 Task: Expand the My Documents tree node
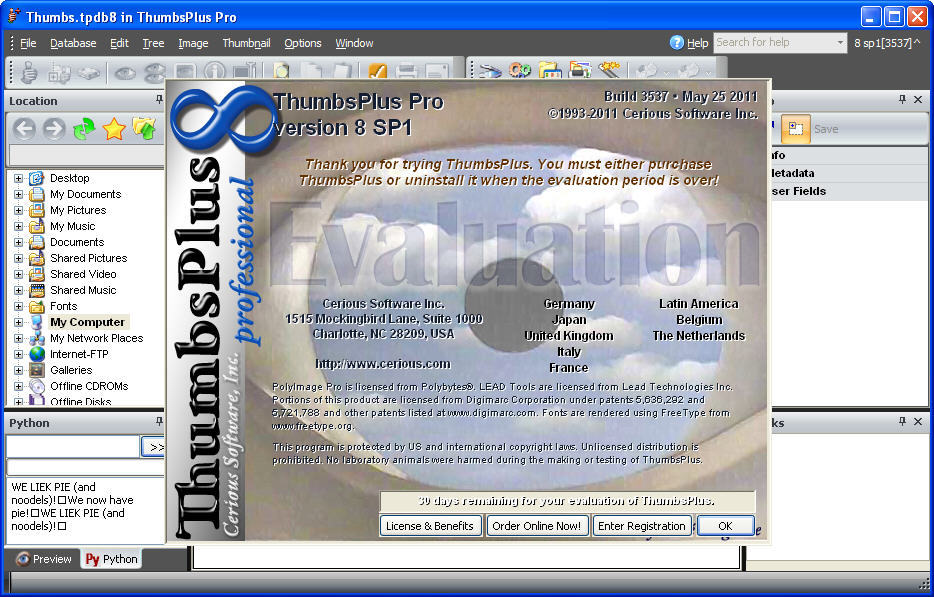point(18,194)
